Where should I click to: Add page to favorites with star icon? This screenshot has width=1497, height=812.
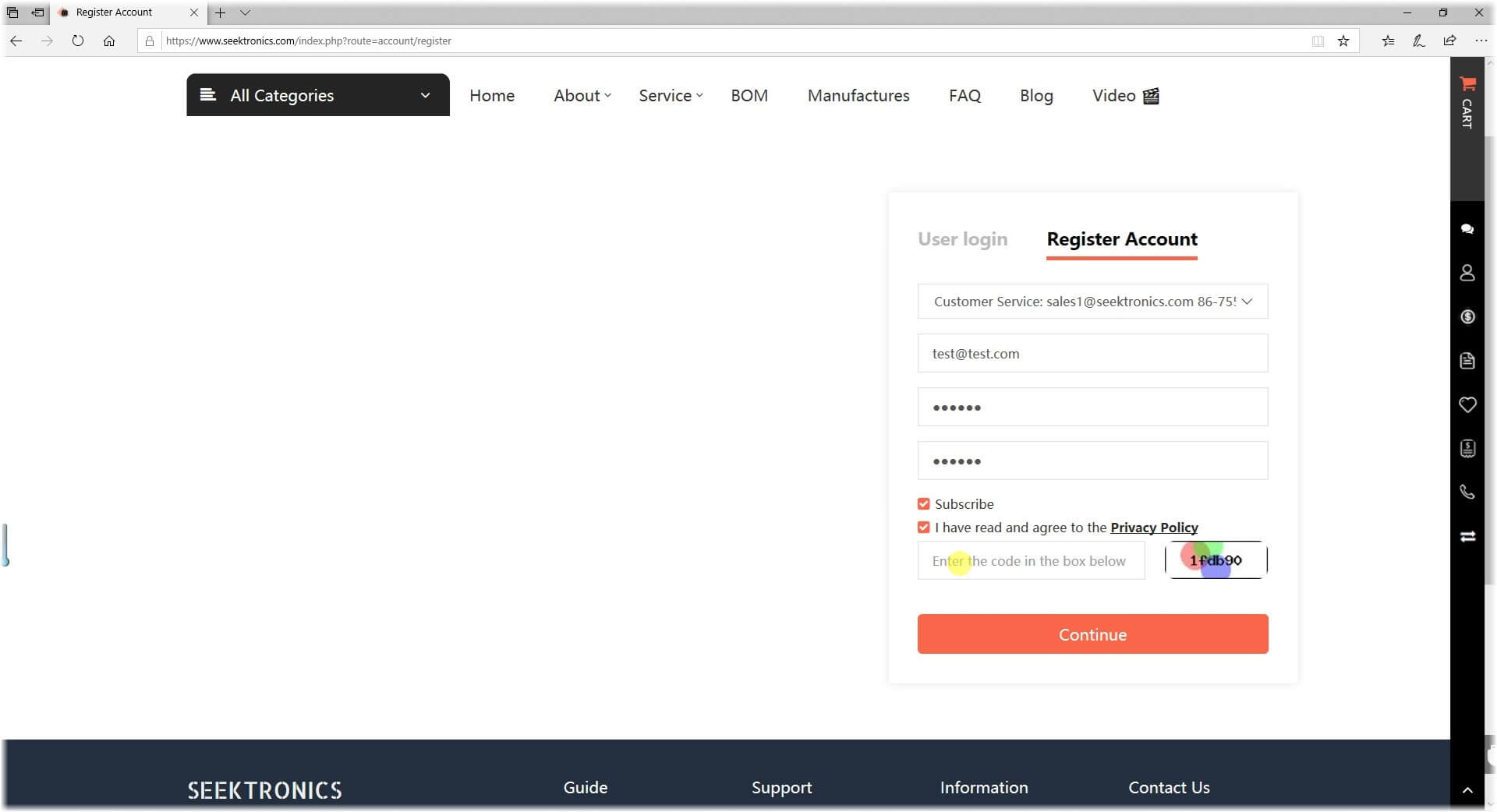pyautogui.click(x=1343, y=41)
